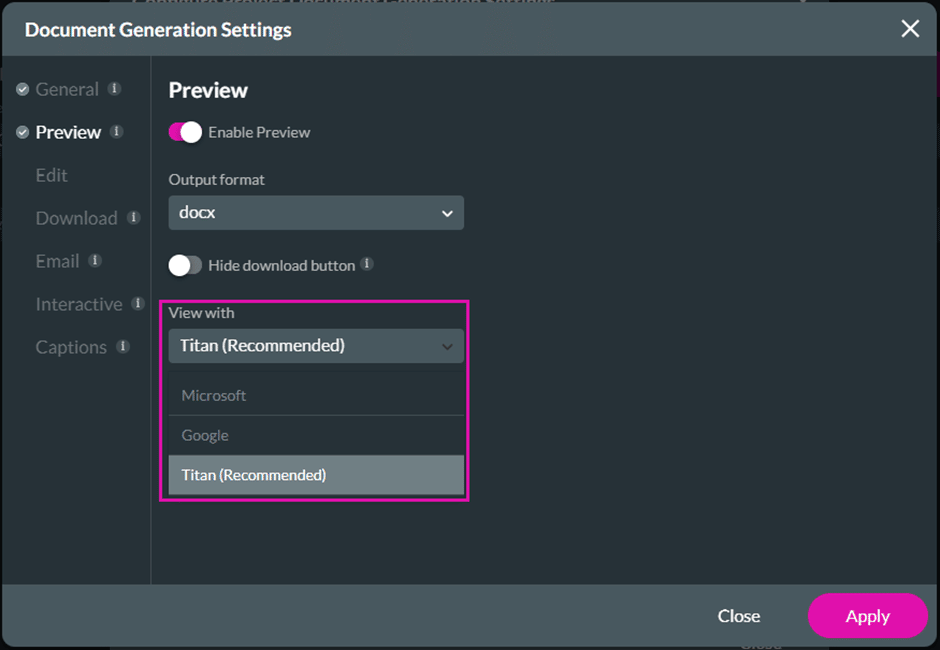Click info icon beside Email
The width and height of the screenshot is (940, 650).
click(95, 261)
